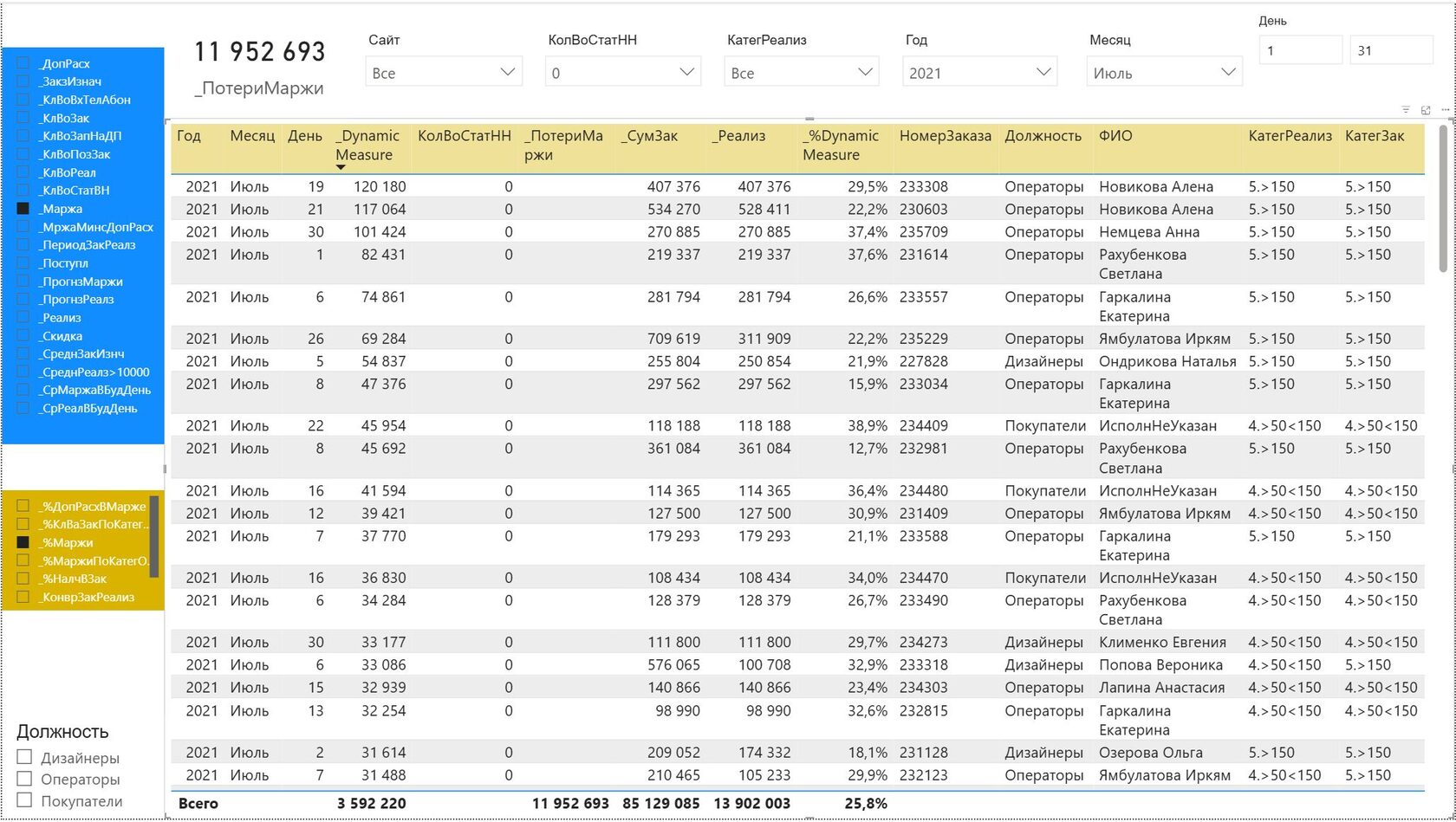Click the total value 3 592 220
The width and height of the screenshot is (1456, 822).
pos(371,803)
